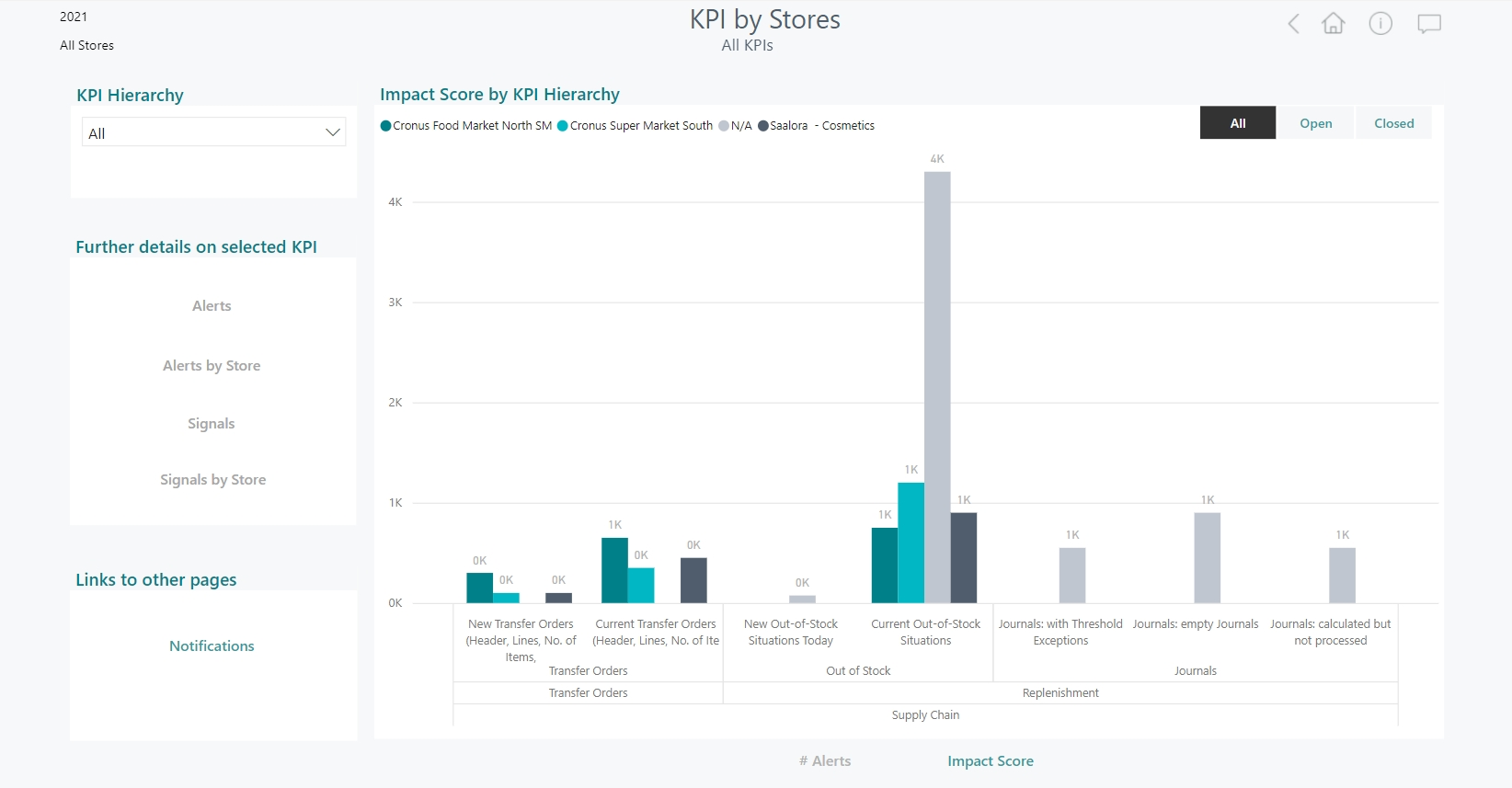The height and width of the screenshot is (788, 1512).
Task: Click the Saalora Cosmetics legend swatch
Action: pos(763,126)
